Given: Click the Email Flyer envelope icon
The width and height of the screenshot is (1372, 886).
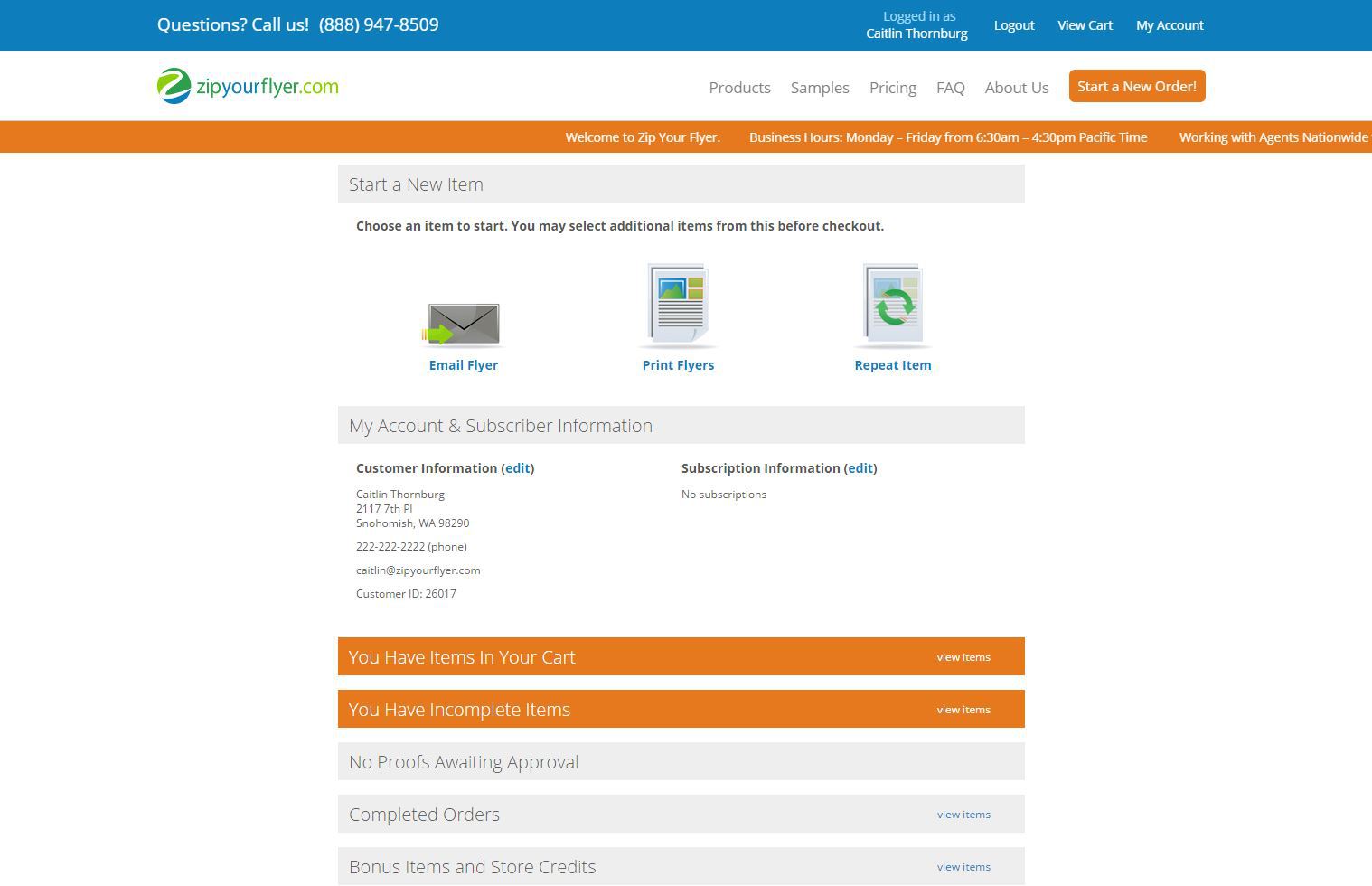Looking at the screenshot, I should coord(462,325).
